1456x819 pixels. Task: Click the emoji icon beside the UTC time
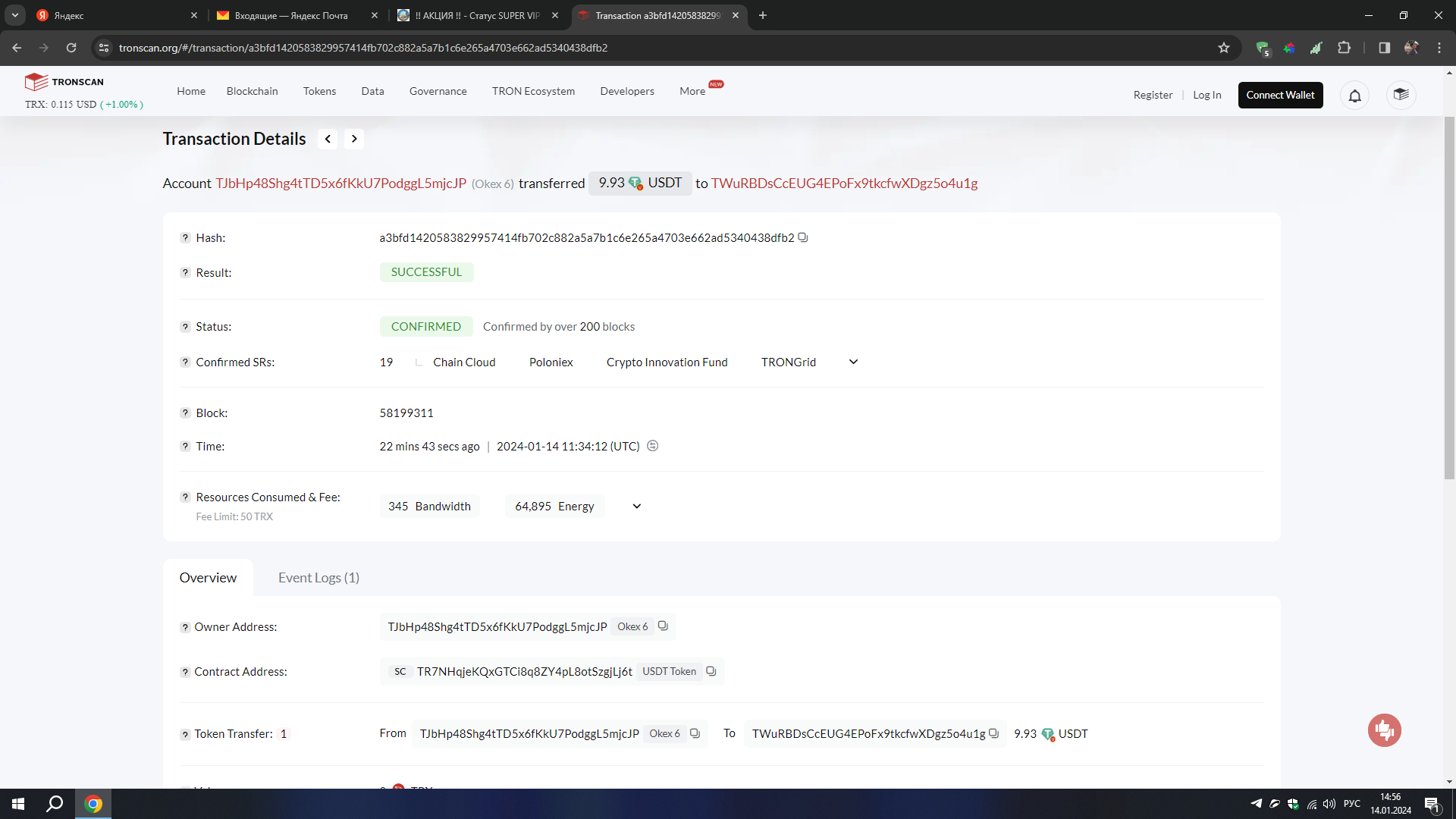(x=652, y=446)
